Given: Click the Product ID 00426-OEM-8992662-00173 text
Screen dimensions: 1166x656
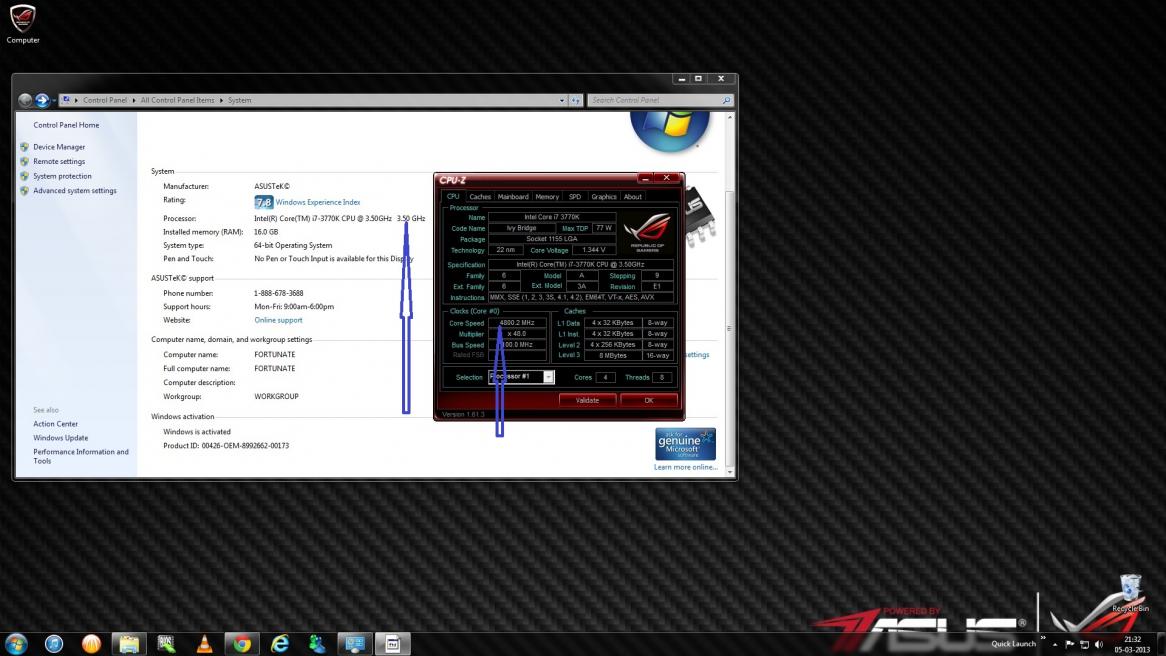Looking at the screenshot, I should [226, 446].
